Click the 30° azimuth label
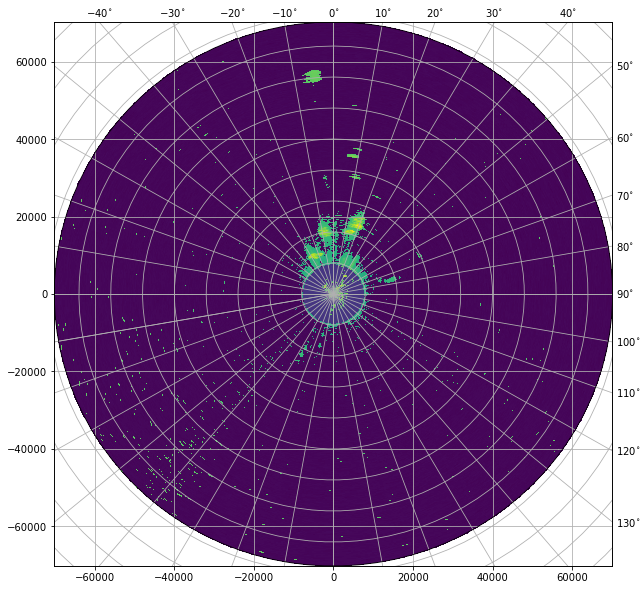This screenshot has height=590, width=640. (x=494, y=13)
